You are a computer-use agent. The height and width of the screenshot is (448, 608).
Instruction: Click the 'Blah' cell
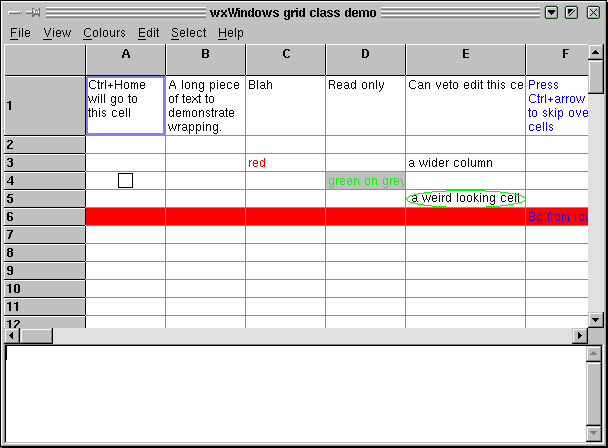tap(286, 106)
